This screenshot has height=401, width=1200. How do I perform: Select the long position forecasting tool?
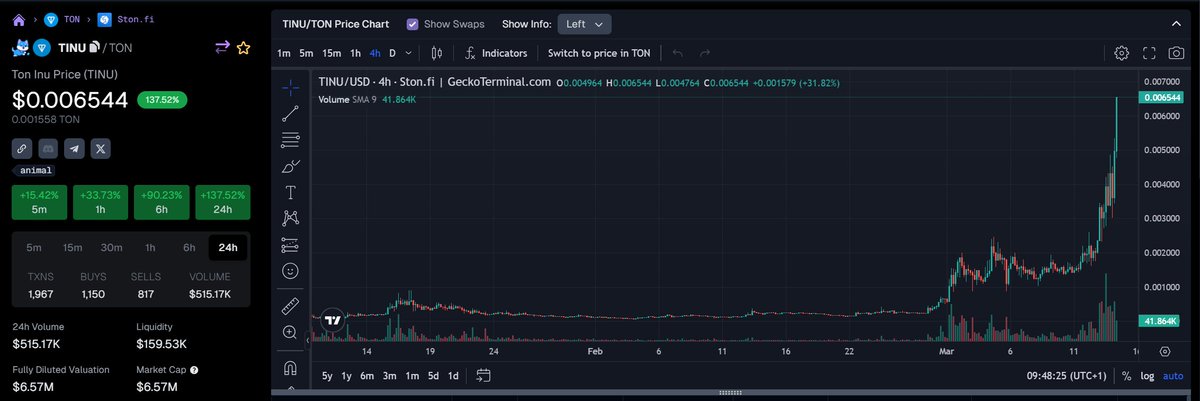click(x=290, y=244)
